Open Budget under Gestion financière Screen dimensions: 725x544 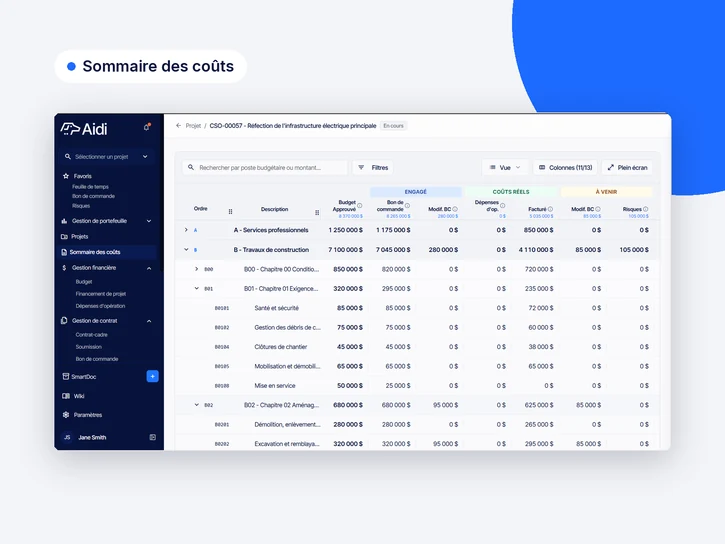pyautogui.click(x=84, y=281)
